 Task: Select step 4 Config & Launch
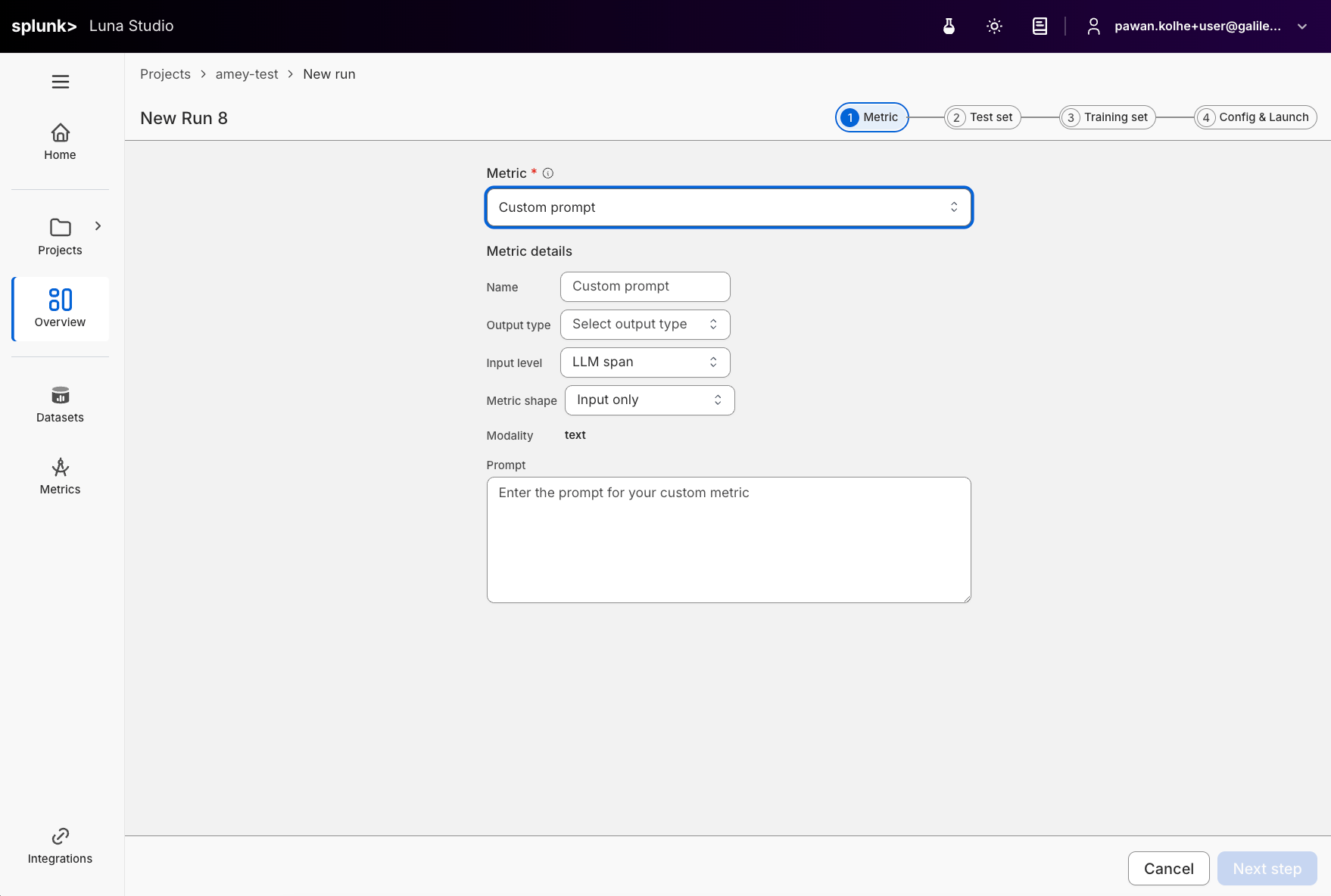click(1255, 117)
